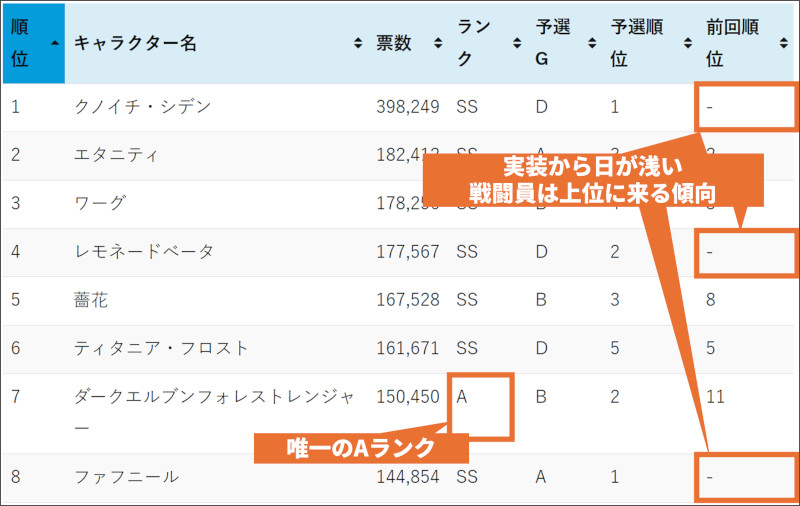800x506 pixels.
Task: Click the 144,854 vote count cell
Action: tap(408, 477)
